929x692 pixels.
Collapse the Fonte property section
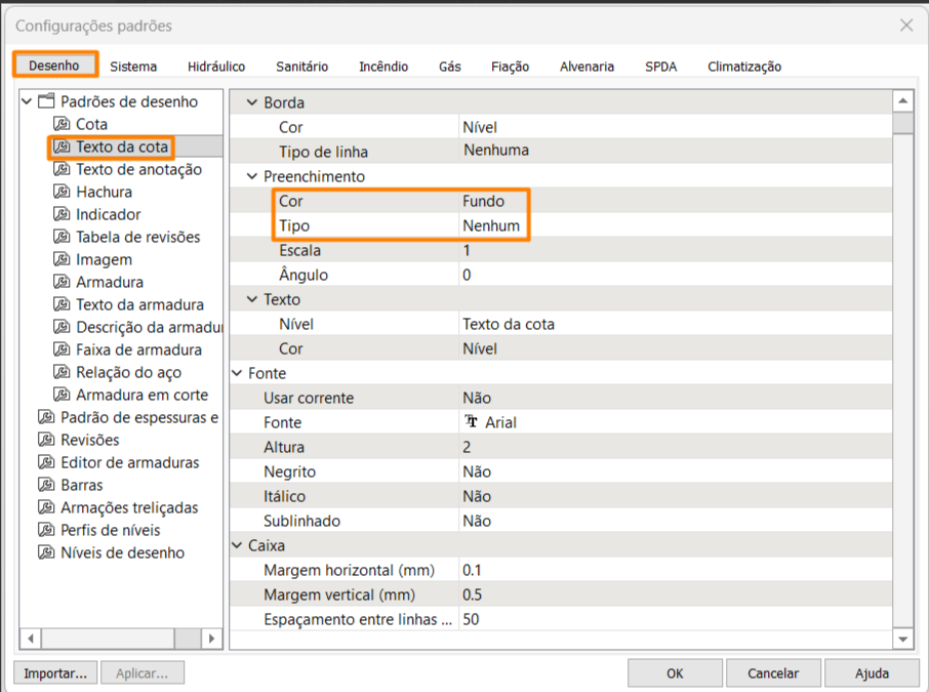pyautogui.click(x=237, y=374)
